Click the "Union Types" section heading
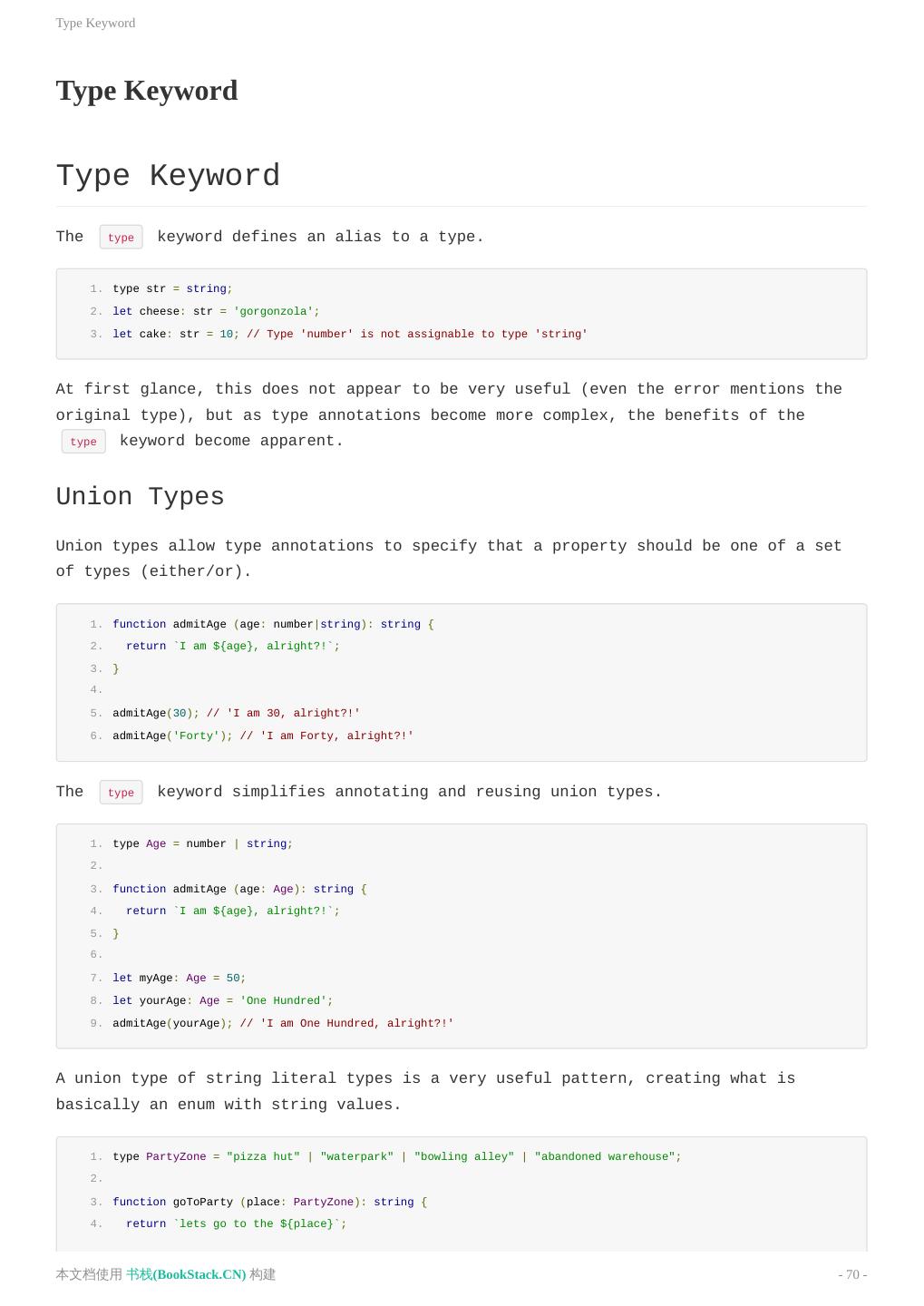This screenshot has height=1306, width=924. (x=140, y=497)
